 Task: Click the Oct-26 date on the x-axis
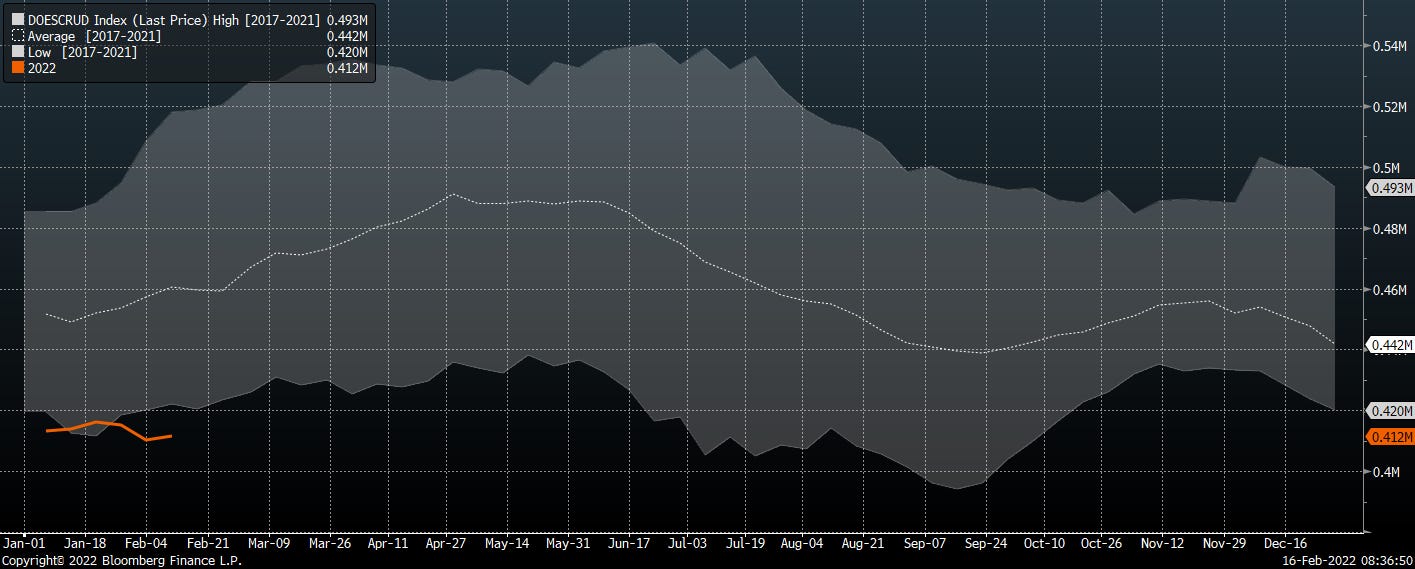tap(1100, 543)
